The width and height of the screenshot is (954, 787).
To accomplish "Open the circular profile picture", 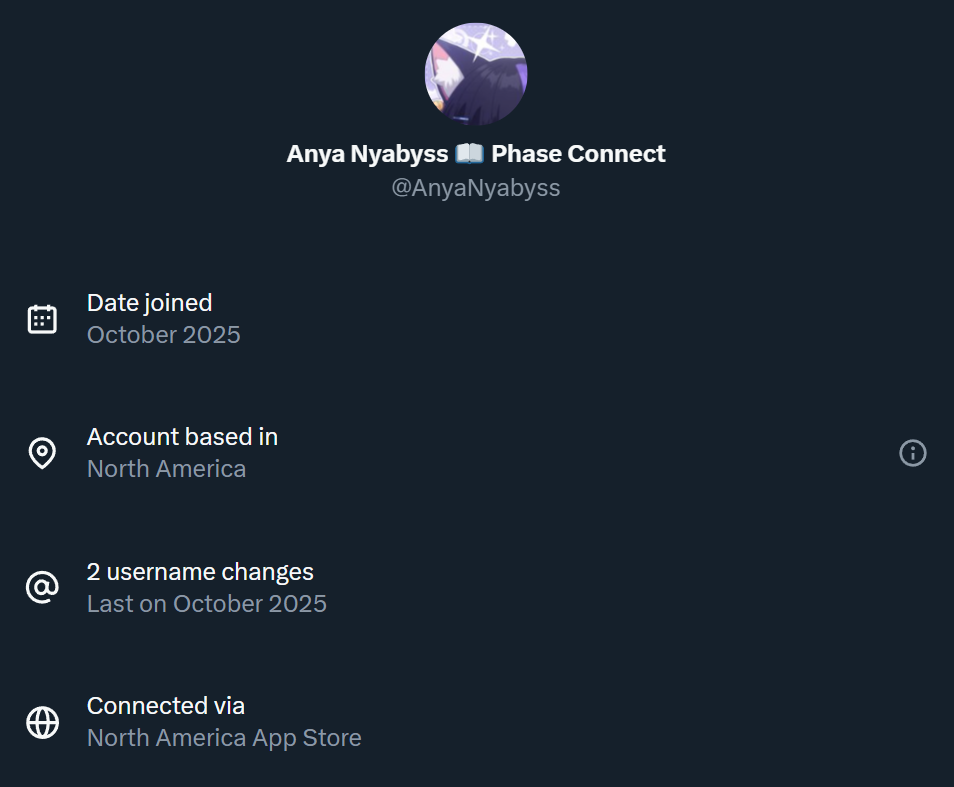I will [476, 74].
